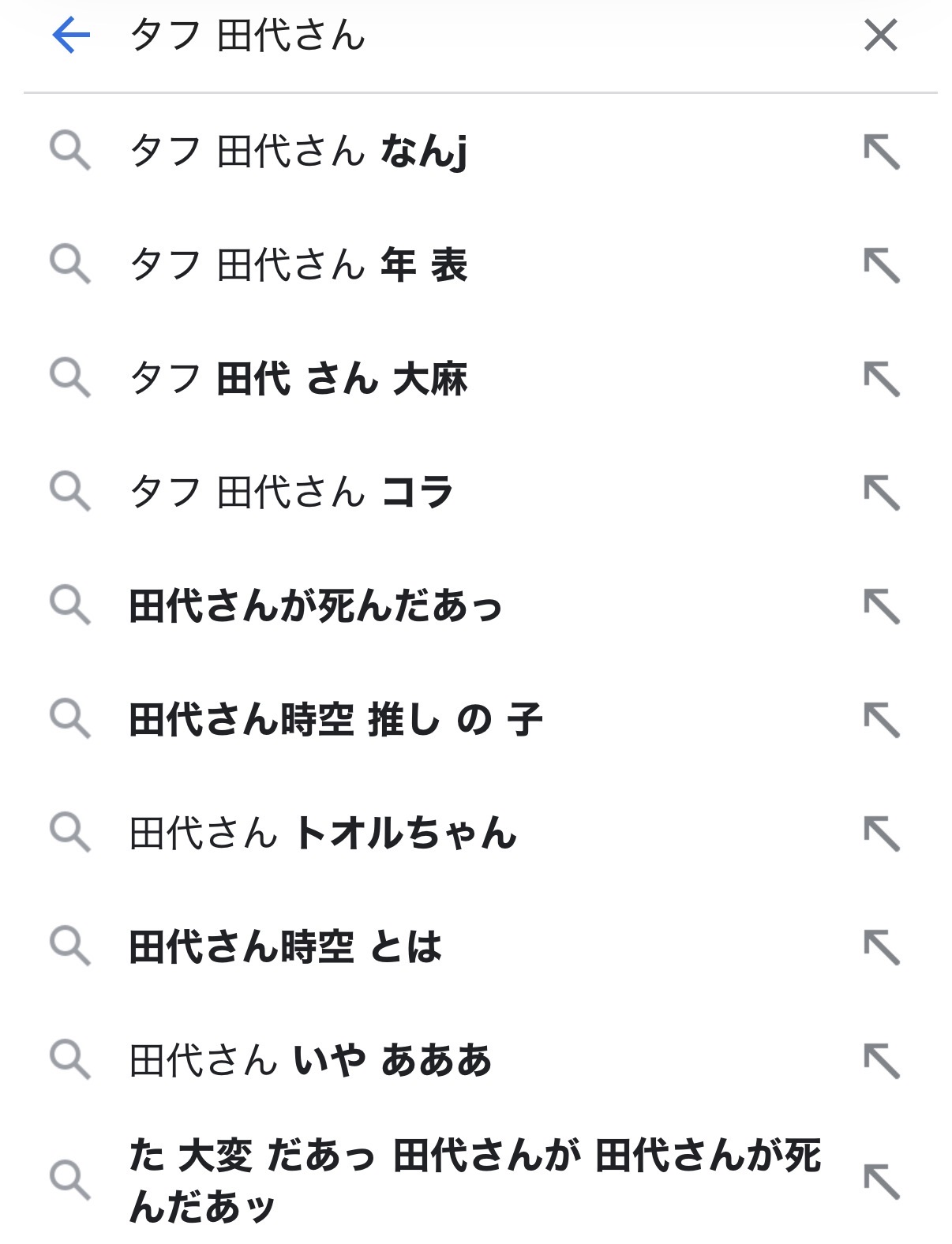Select suggestion タフ 田代さん なんj
The width and height of the screenshot is (952, 1244).
pos(298,151)
